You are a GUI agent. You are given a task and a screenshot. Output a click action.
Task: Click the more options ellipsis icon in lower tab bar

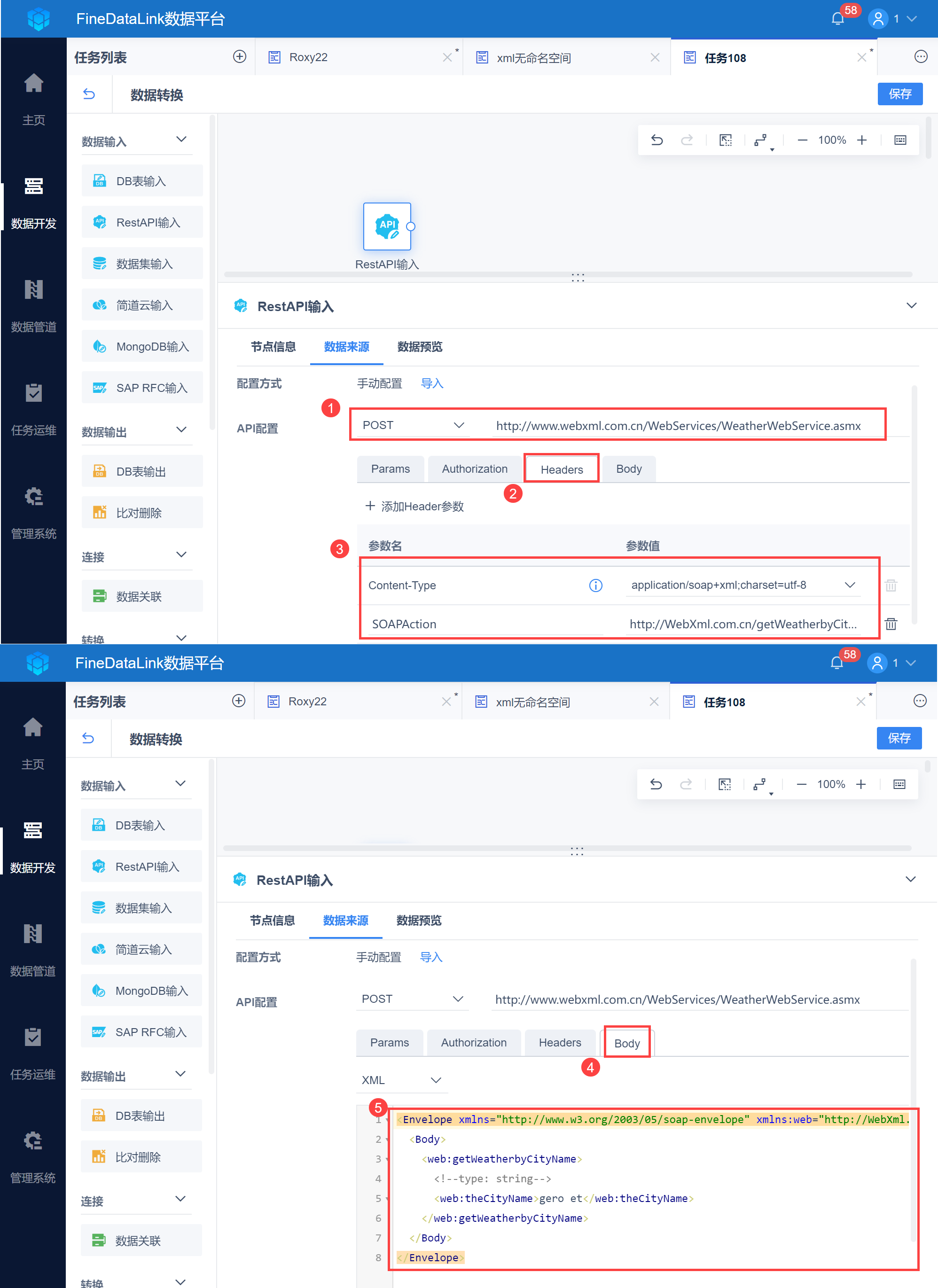pyautogui.click(x=920, y=701)
